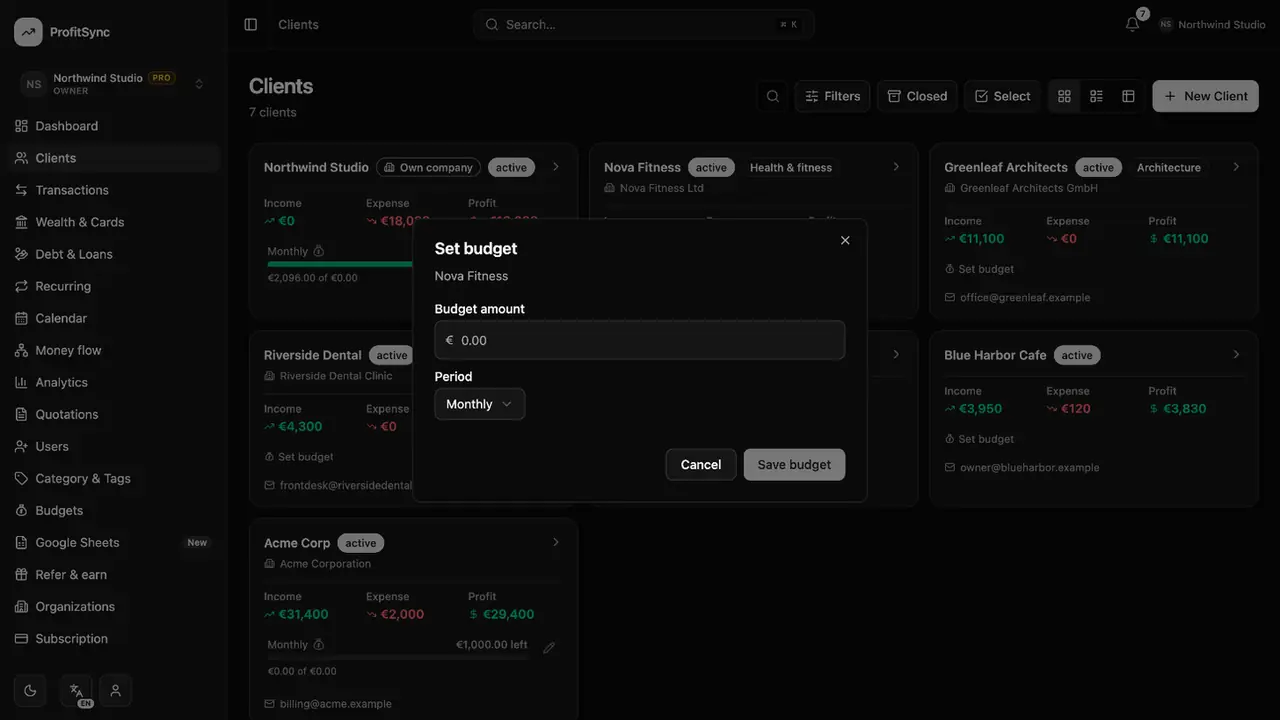
Task: Cancel the Set budget dialog
Action: click(701, 464)
